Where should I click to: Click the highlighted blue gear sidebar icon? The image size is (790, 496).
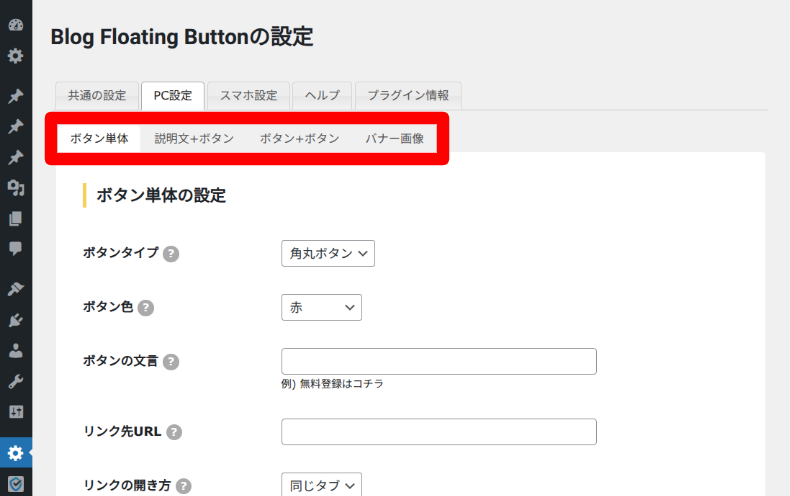tap(16, 453)
